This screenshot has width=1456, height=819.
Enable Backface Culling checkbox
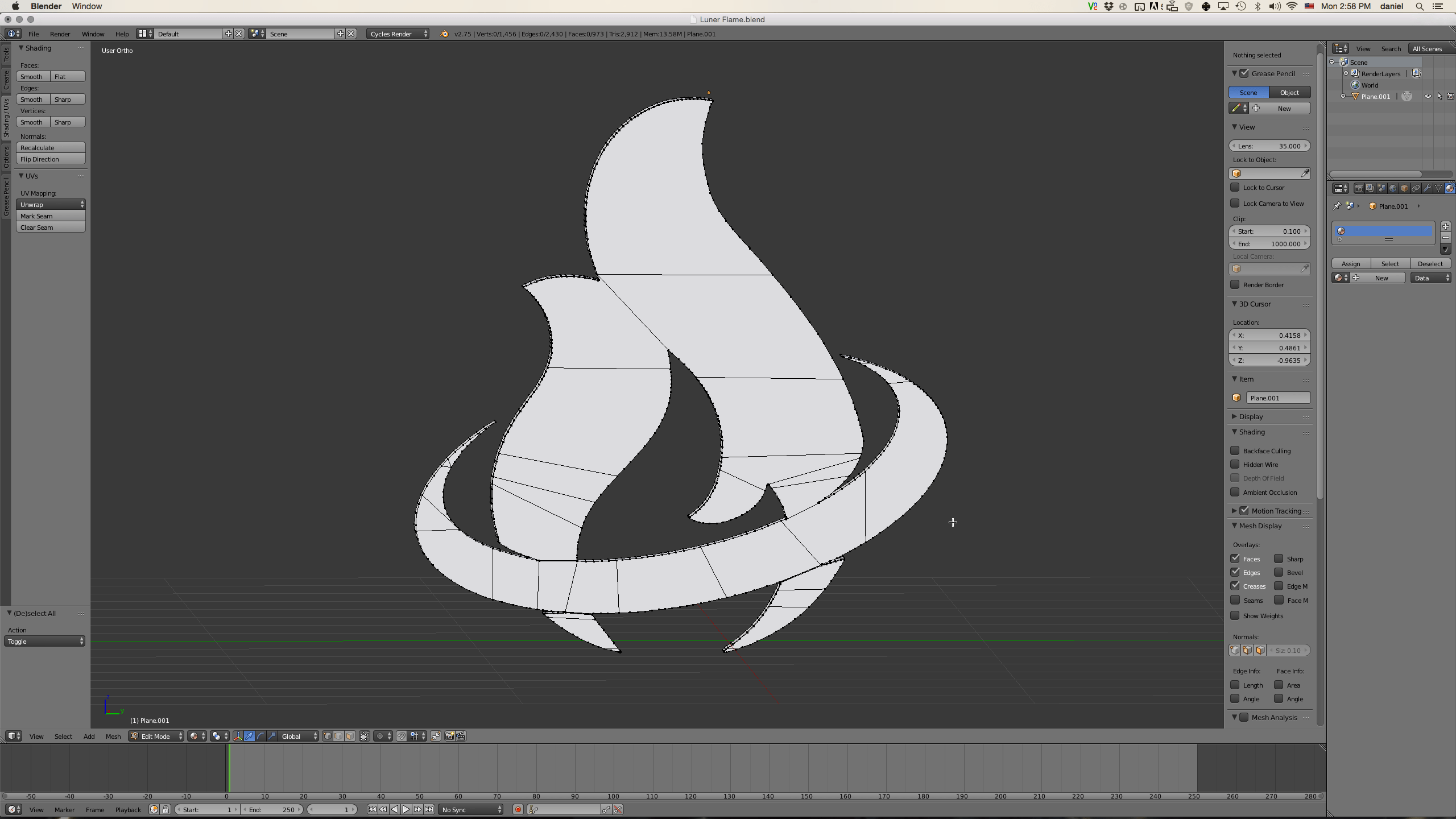click(x=1235, y=450)
